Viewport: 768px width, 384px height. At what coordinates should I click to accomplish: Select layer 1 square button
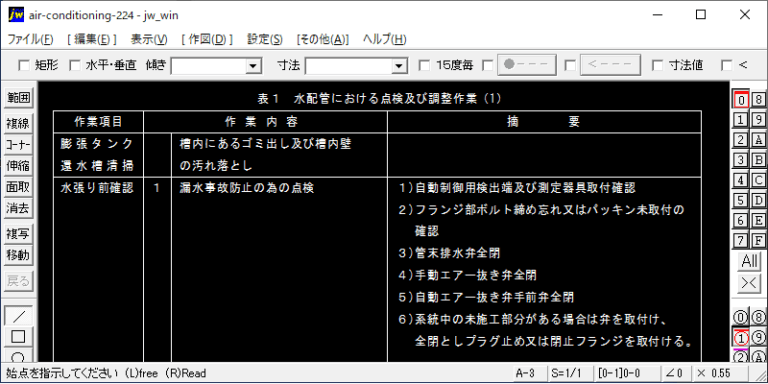[x=741, y=120]
